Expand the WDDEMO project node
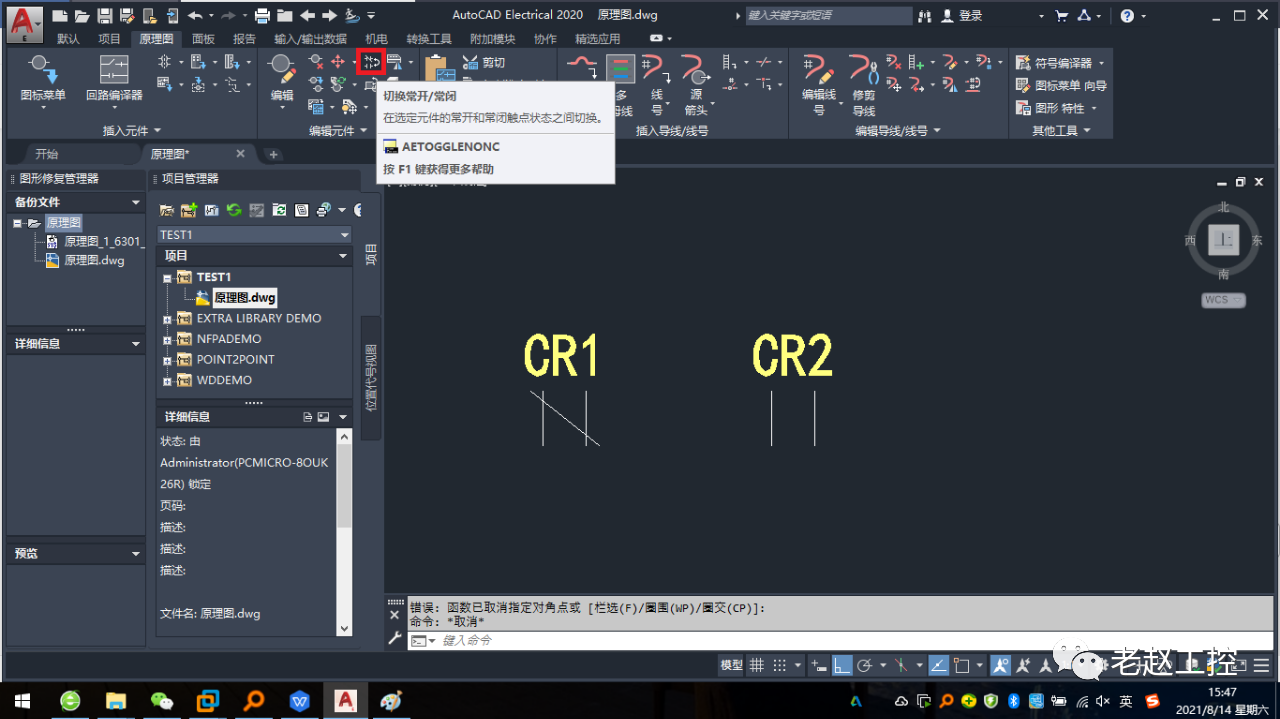Screen dimensions: 1280x719 coord(168,380)
